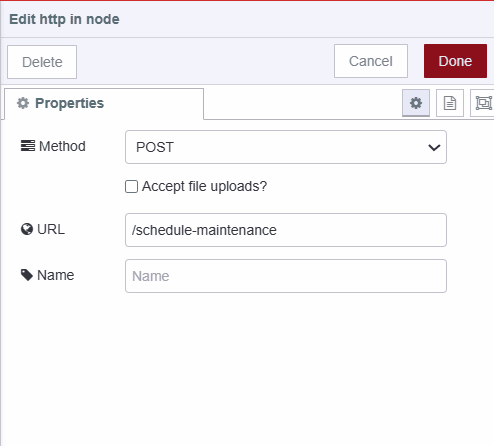
Task: Select the Properties tab
Action: pos(104,103)
